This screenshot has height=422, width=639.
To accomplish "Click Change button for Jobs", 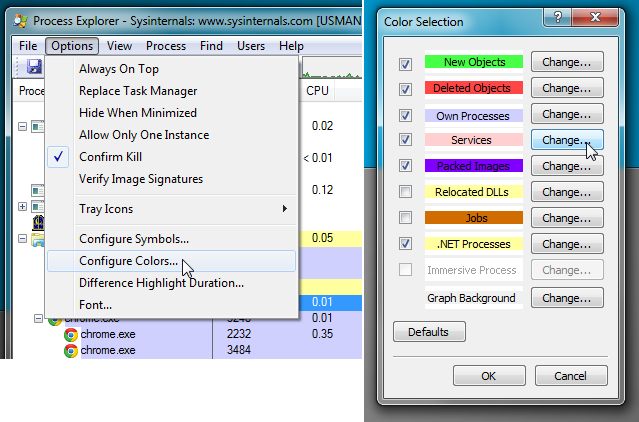I will coord(567,218).
